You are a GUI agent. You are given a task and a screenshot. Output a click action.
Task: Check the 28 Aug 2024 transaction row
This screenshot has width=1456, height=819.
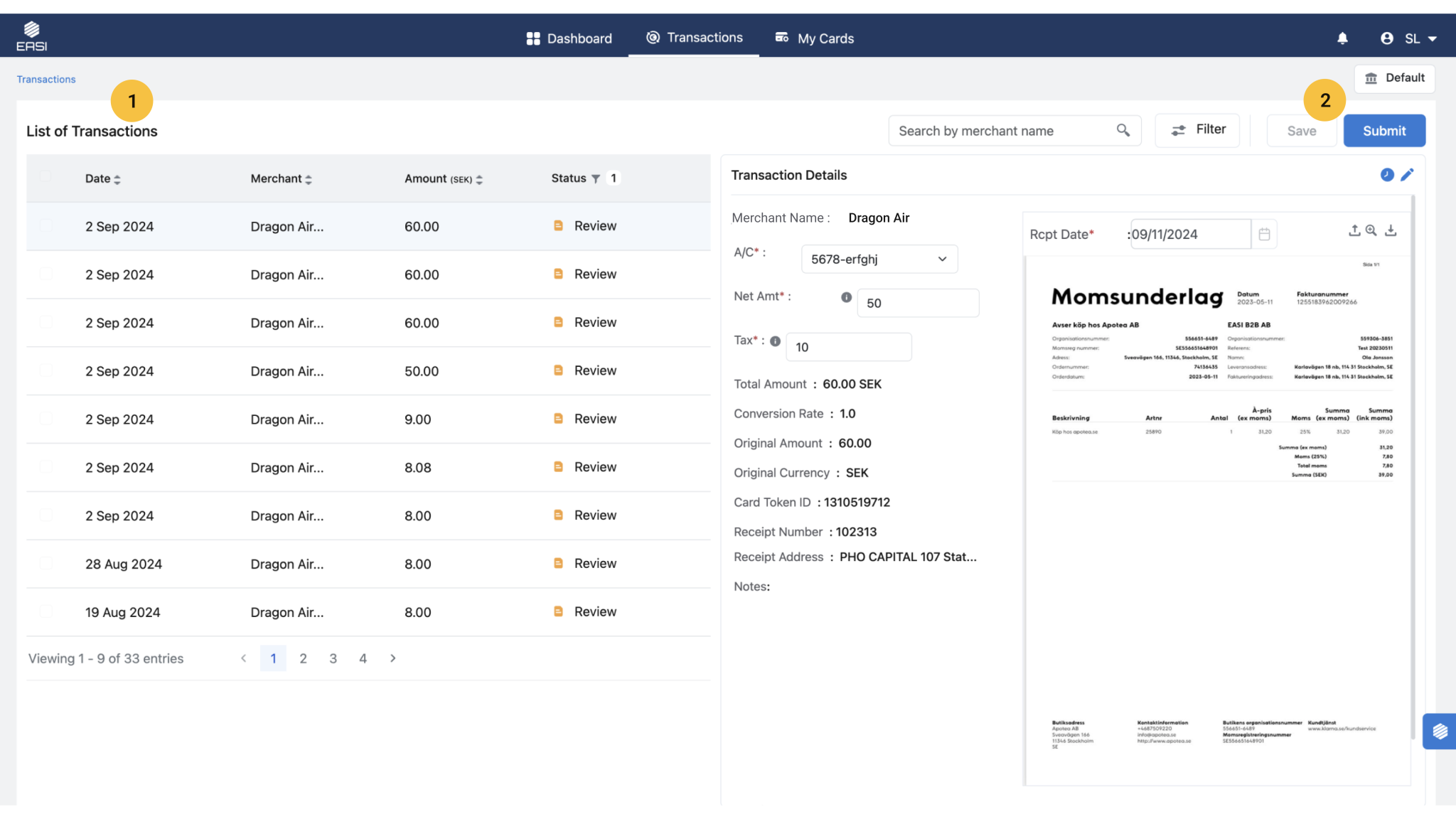[46, 563]
